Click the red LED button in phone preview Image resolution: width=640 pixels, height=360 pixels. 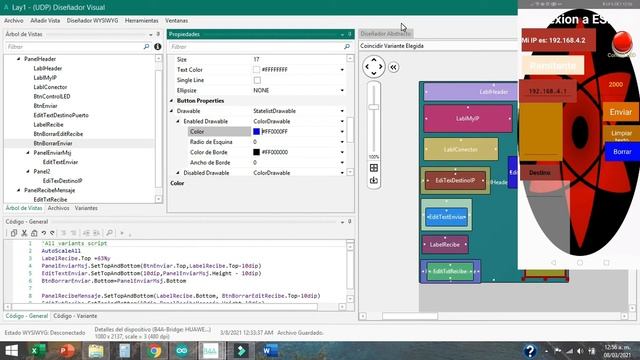(622, 42)
